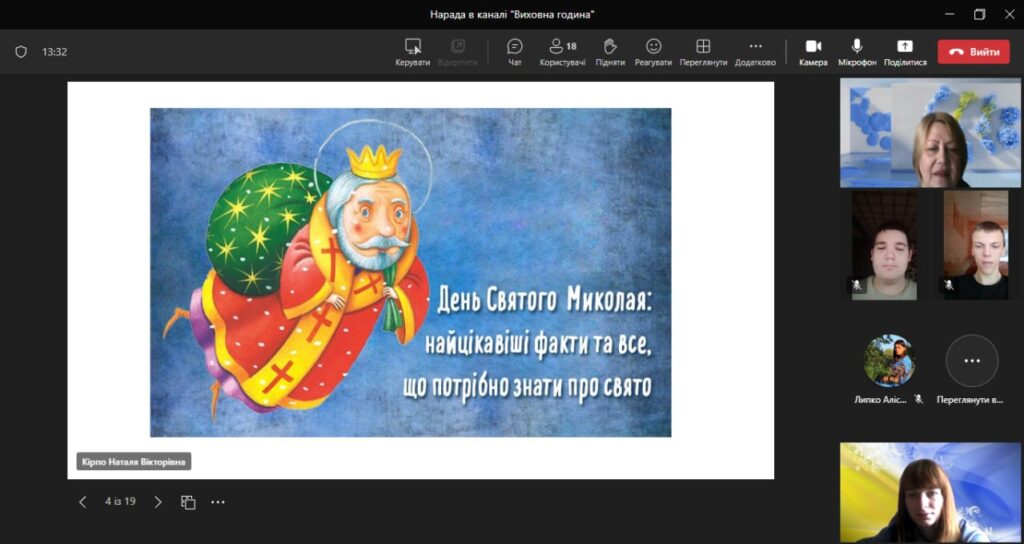This screenshot has height=544, width=1024.
Task: Leave the meeting with Вийти
Action: [x=973, y=52]
